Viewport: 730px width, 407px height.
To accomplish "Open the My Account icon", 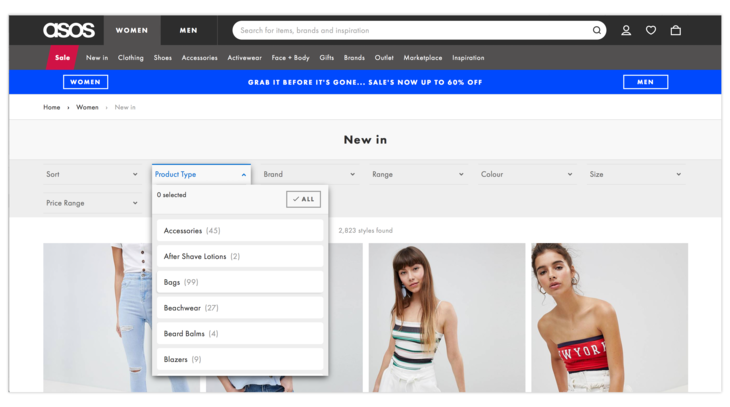I will (x=626, y=30).
